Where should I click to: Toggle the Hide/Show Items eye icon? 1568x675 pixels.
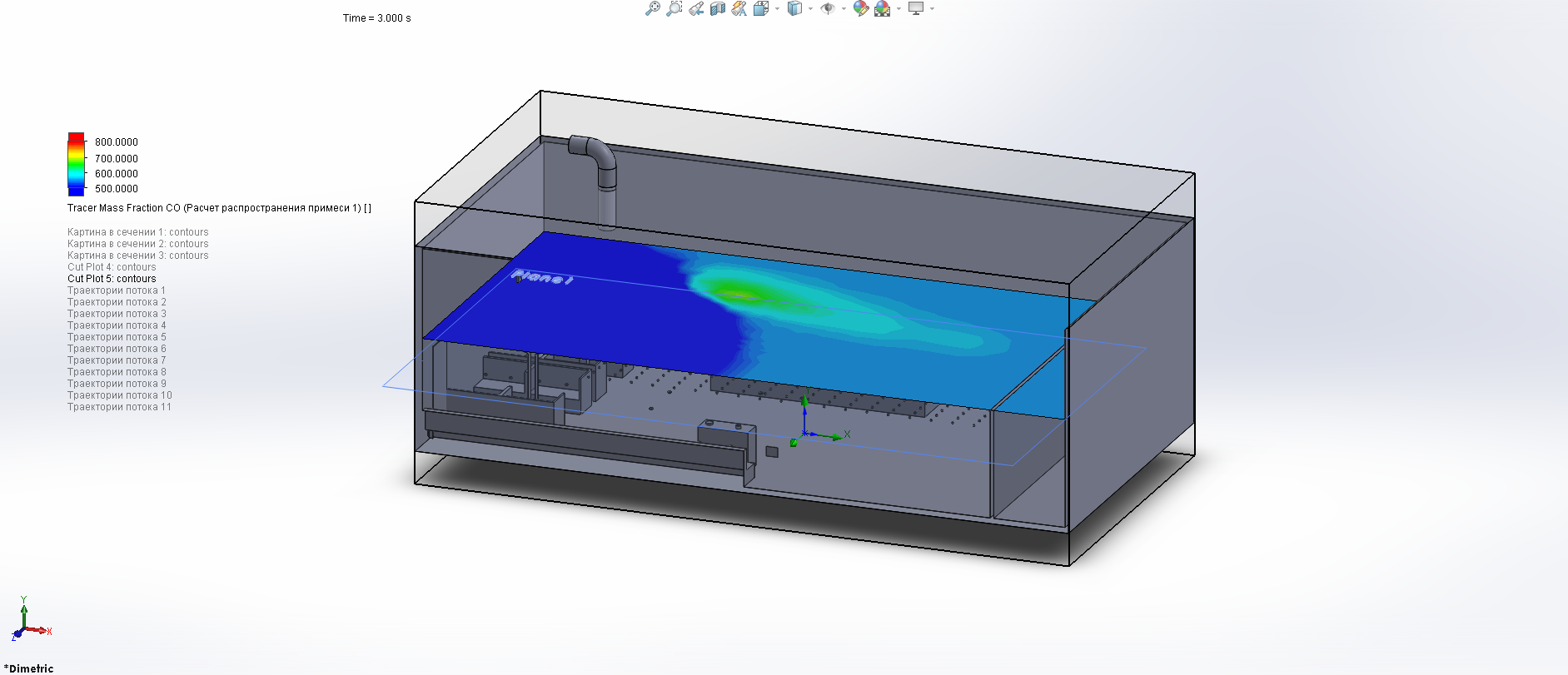click(828, 8)
